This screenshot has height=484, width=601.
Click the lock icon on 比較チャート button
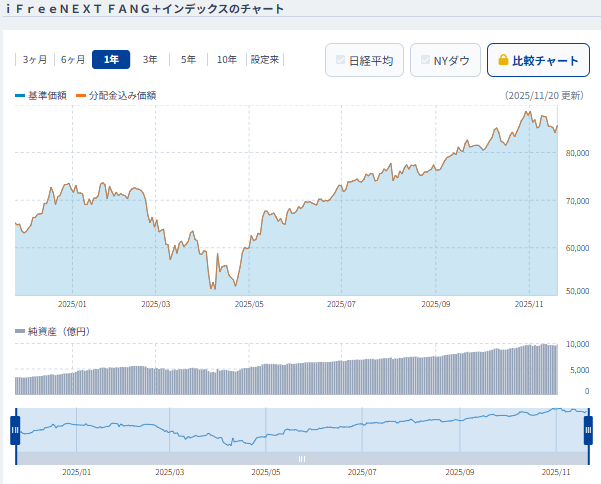click(x=503, y=60)
